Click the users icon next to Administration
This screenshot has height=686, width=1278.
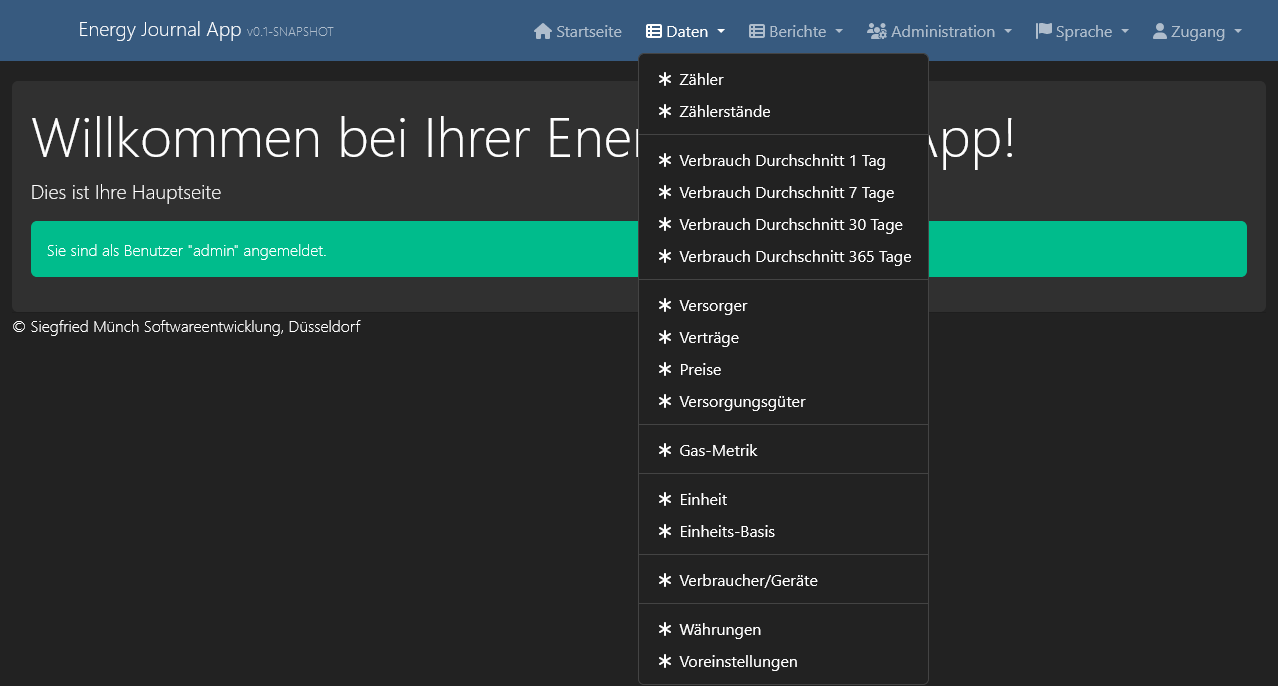point(877,31)
